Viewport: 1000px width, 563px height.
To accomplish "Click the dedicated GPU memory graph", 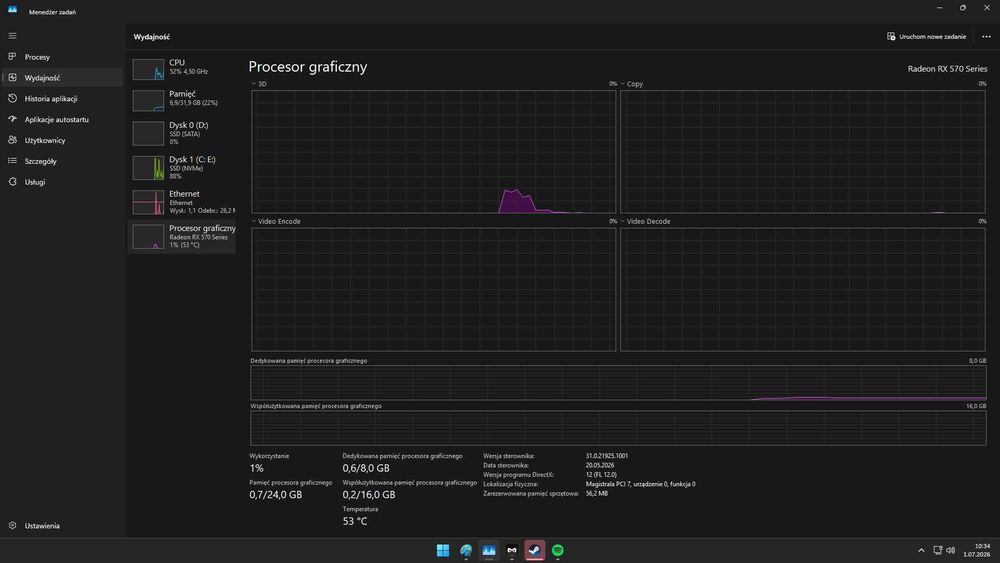I will (x=618, y=383).
